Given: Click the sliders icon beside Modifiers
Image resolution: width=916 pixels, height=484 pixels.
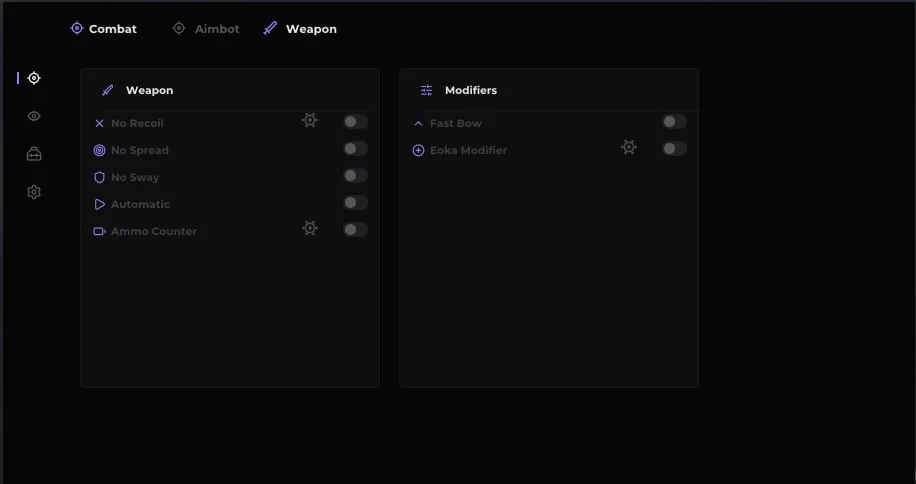Looking at the screenshot, I should [x=426, y=90].
